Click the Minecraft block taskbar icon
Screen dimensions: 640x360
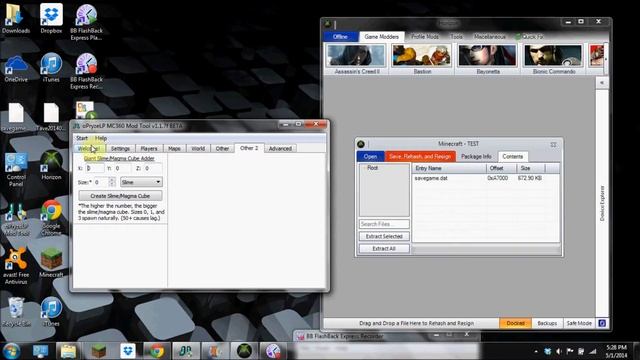pos(98,351)
